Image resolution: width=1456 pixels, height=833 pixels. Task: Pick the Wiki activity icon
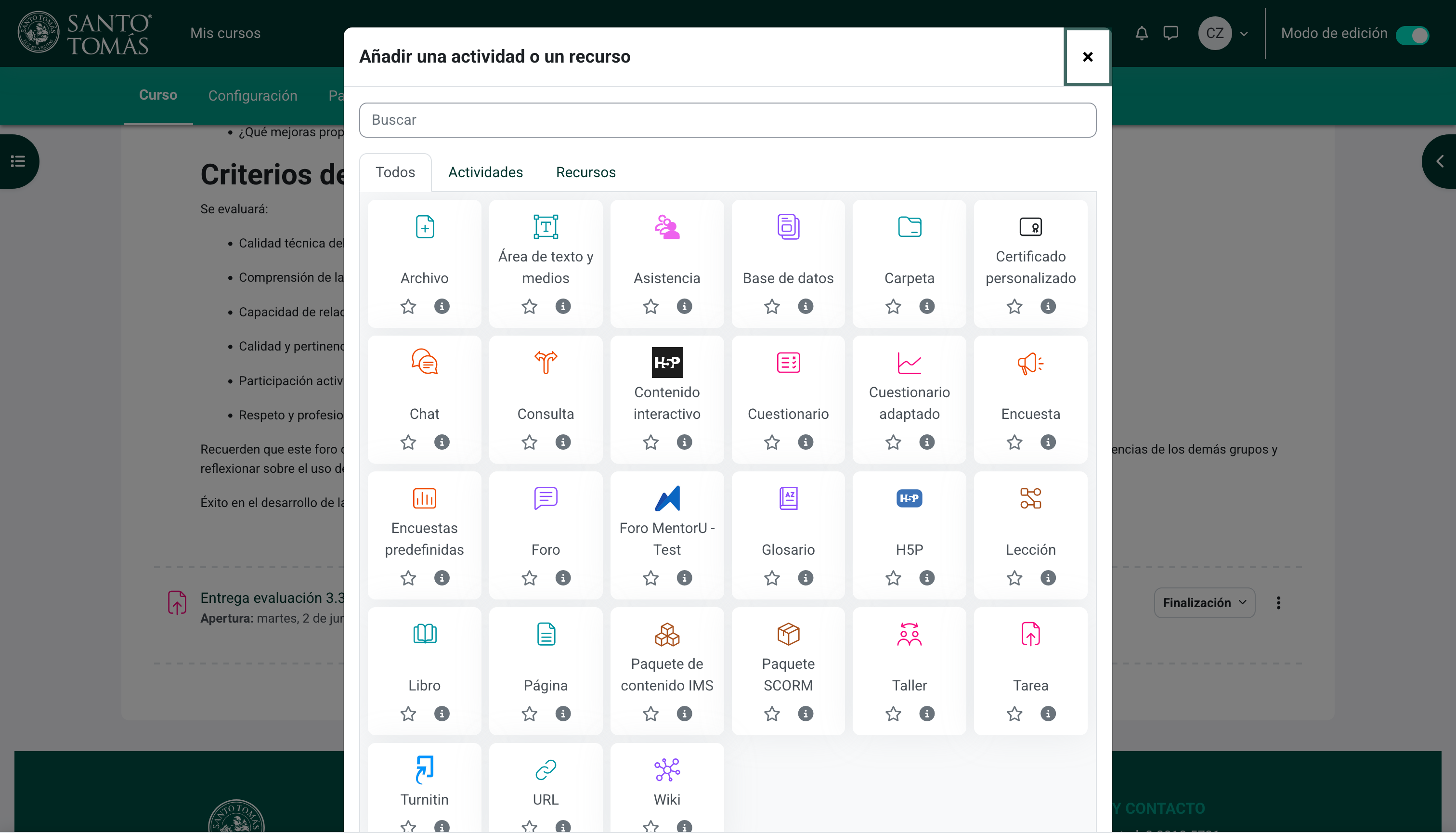click(667, 769)
